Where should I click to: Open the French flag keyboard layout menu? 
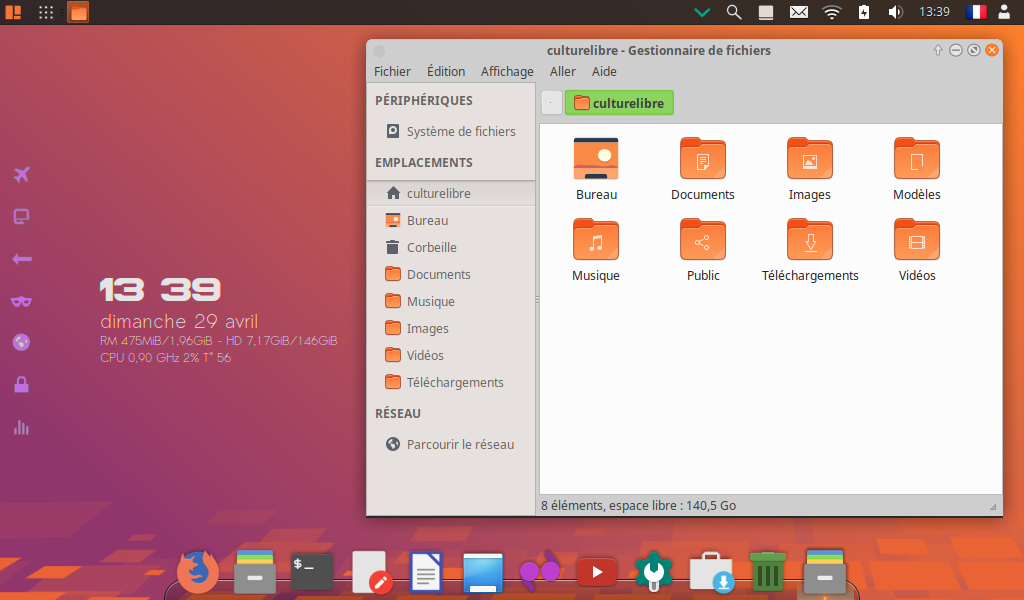click(976, 12)
